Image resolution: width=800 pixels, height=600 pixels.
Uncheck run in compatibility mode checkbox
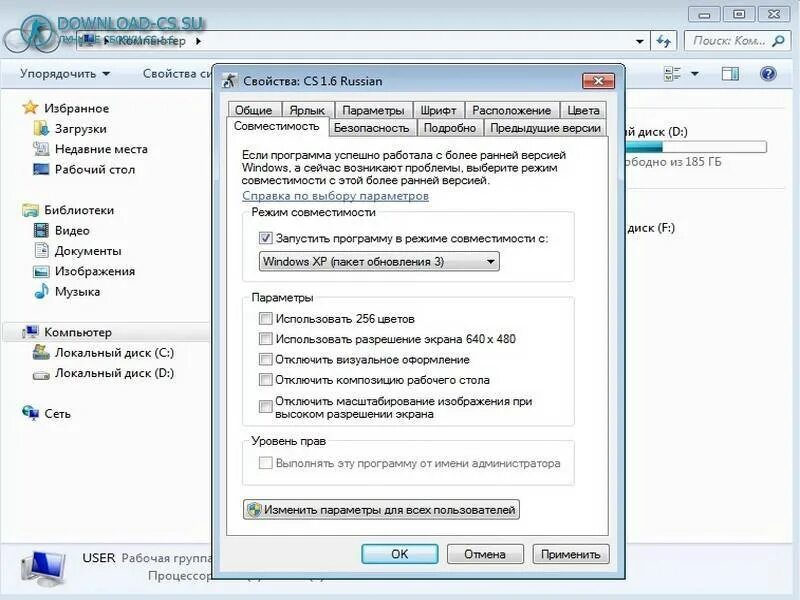point(265,238)
